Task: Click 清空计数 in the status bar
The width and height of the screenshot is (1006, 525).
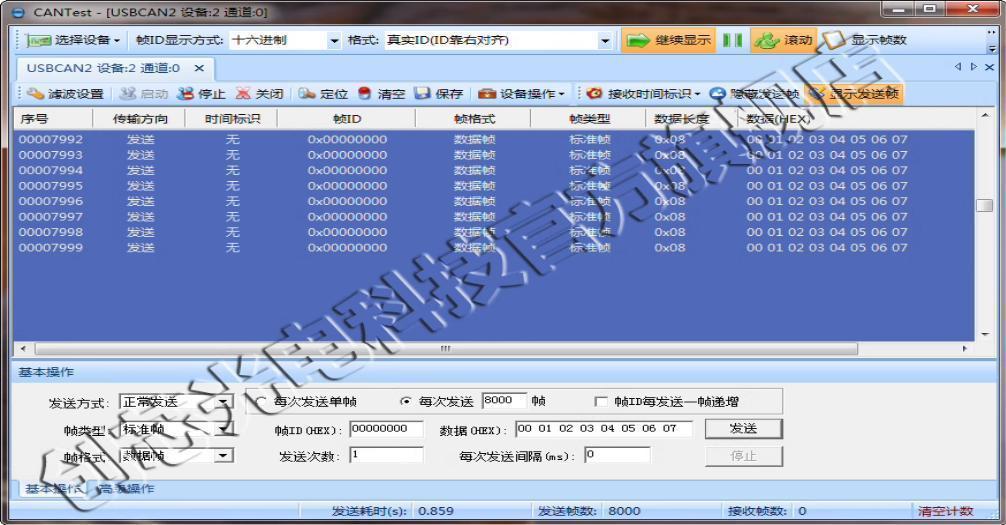Action: 945,511
